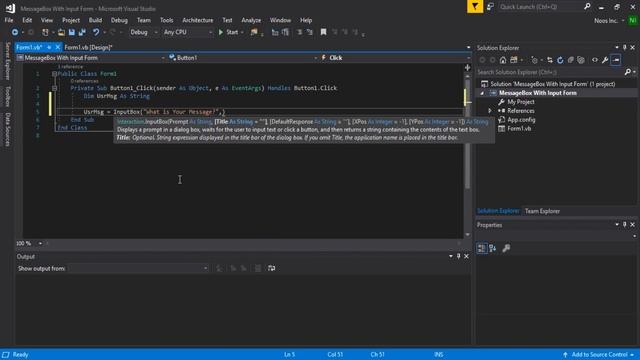Open the Build menu
This screenshot has width=640, height=360.
(x=95, y=20)
